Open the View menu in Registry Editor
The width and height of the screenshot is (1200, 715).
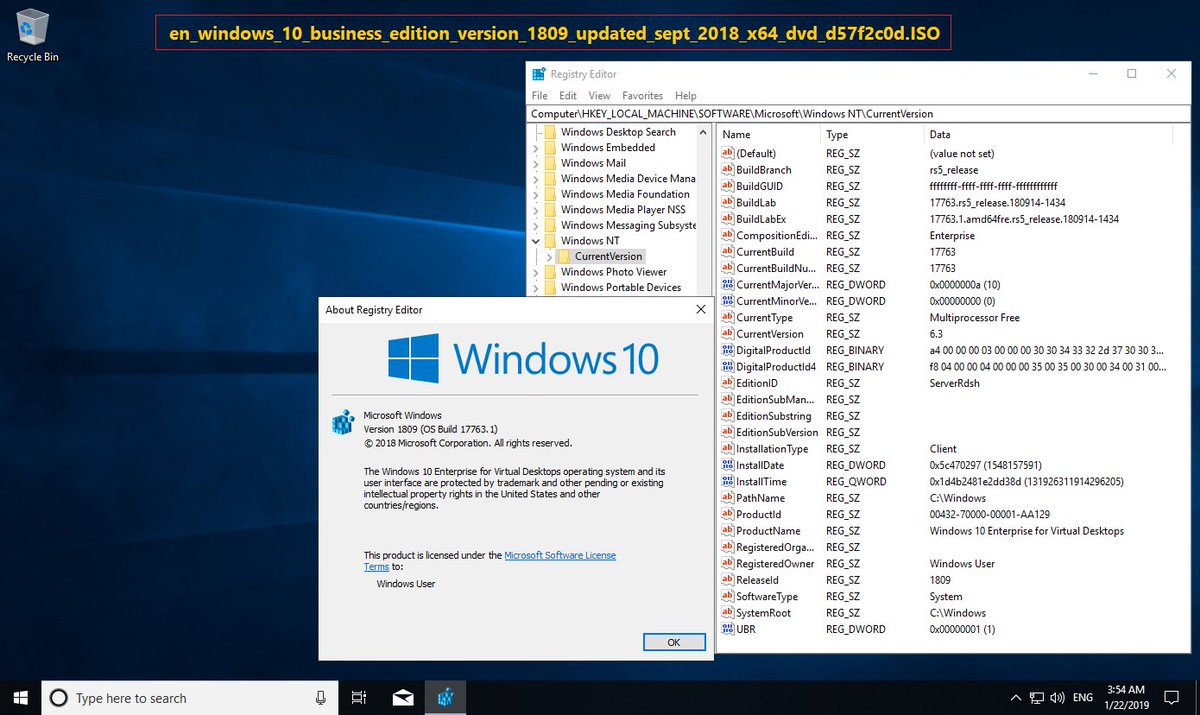tap(599, 96)
